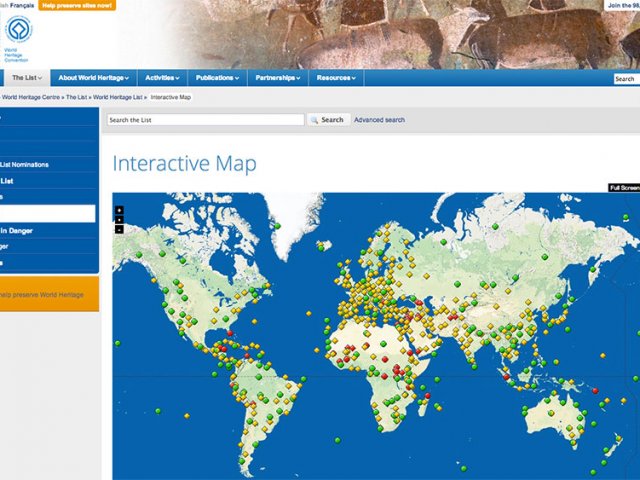Select the green marker in northern central Siberia
640x480 pixels.
[495, 226]
